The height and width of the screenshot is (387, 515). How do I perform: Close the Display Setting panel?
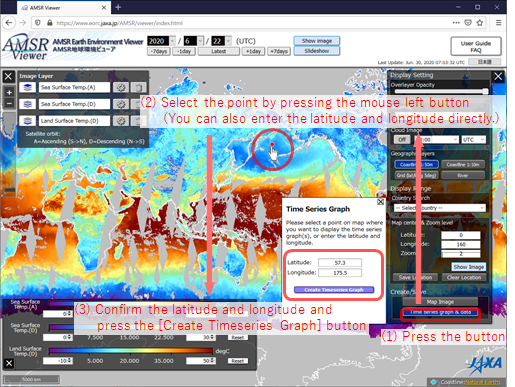click(498, 76)
